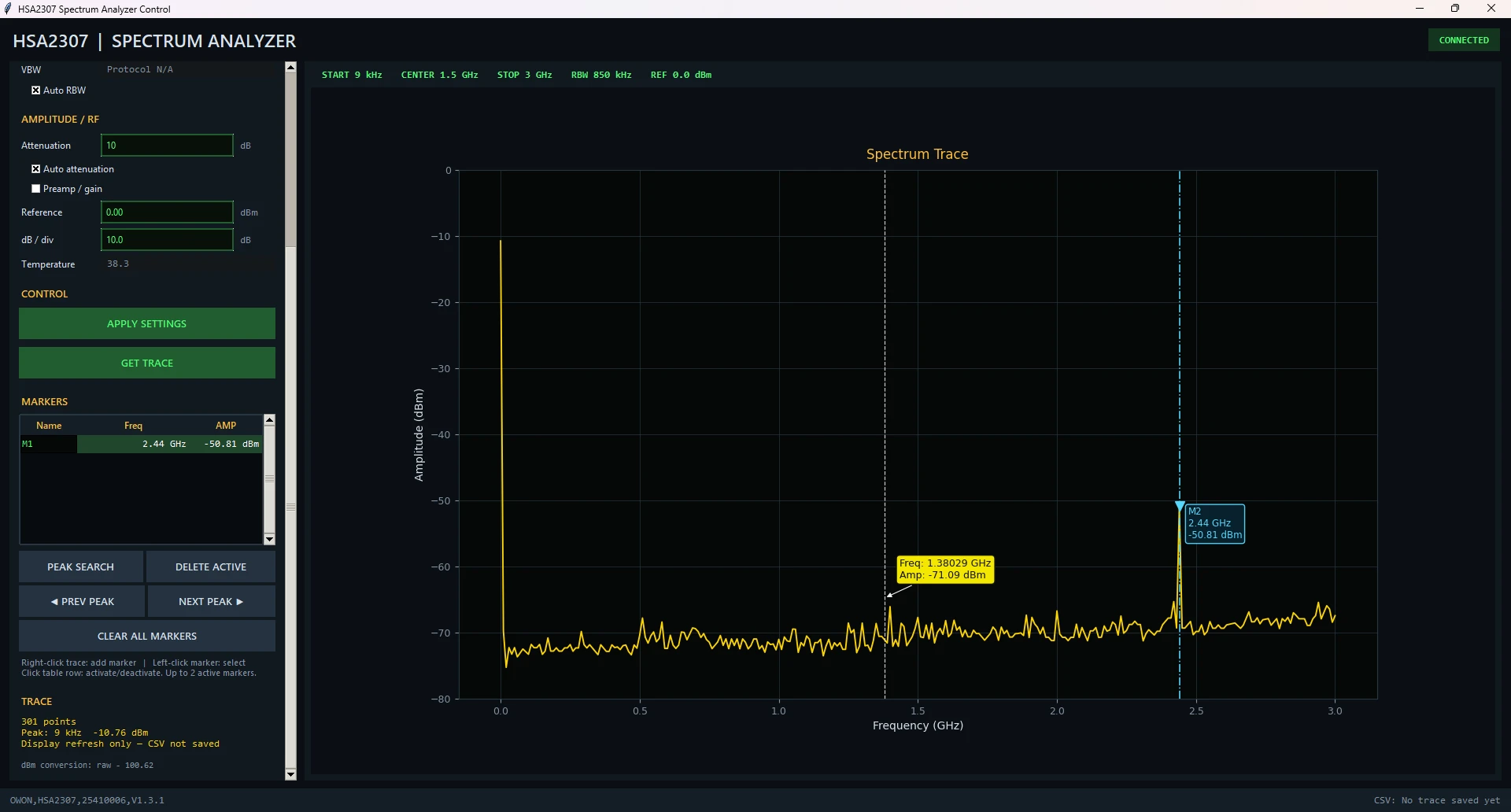Click the OWON,HSA2307 device ID status text
Screen dimensions: 1511x812
pos(87,800)
